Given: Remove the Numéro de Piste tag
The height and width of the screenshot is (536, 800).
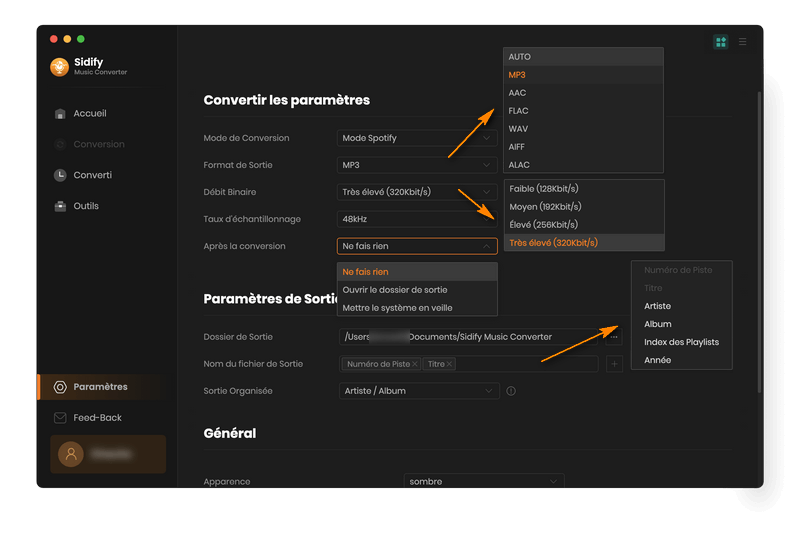Looking at the screenshot, I should 415,364.
